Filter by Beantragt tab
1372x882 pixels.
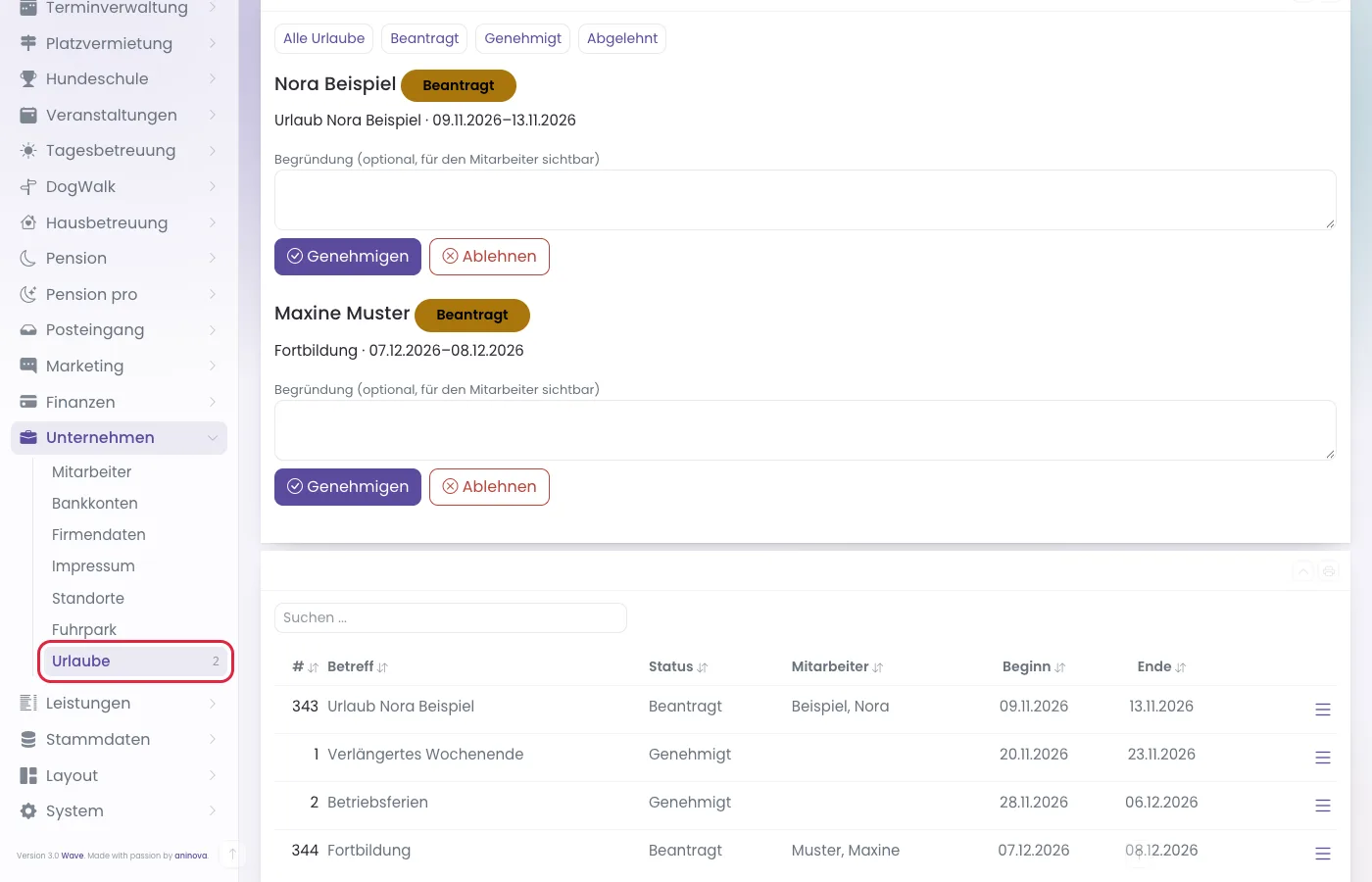point(424,38)
